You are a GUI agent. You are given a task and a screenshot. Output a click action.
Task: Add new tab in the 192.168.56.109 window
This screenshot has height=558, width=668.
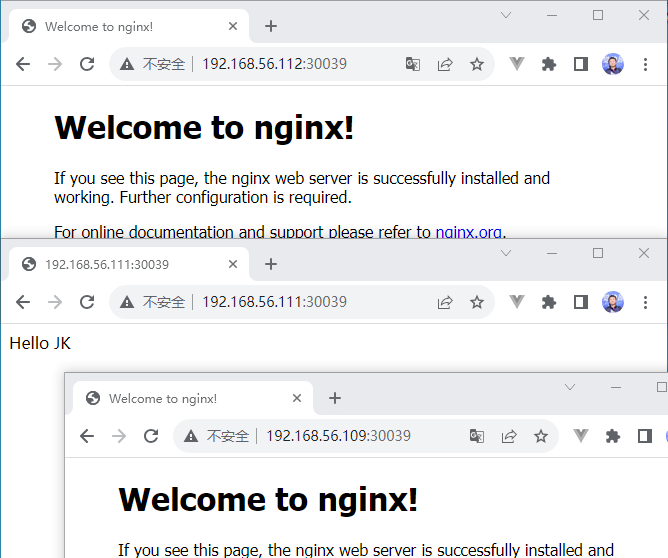[335, 398]
